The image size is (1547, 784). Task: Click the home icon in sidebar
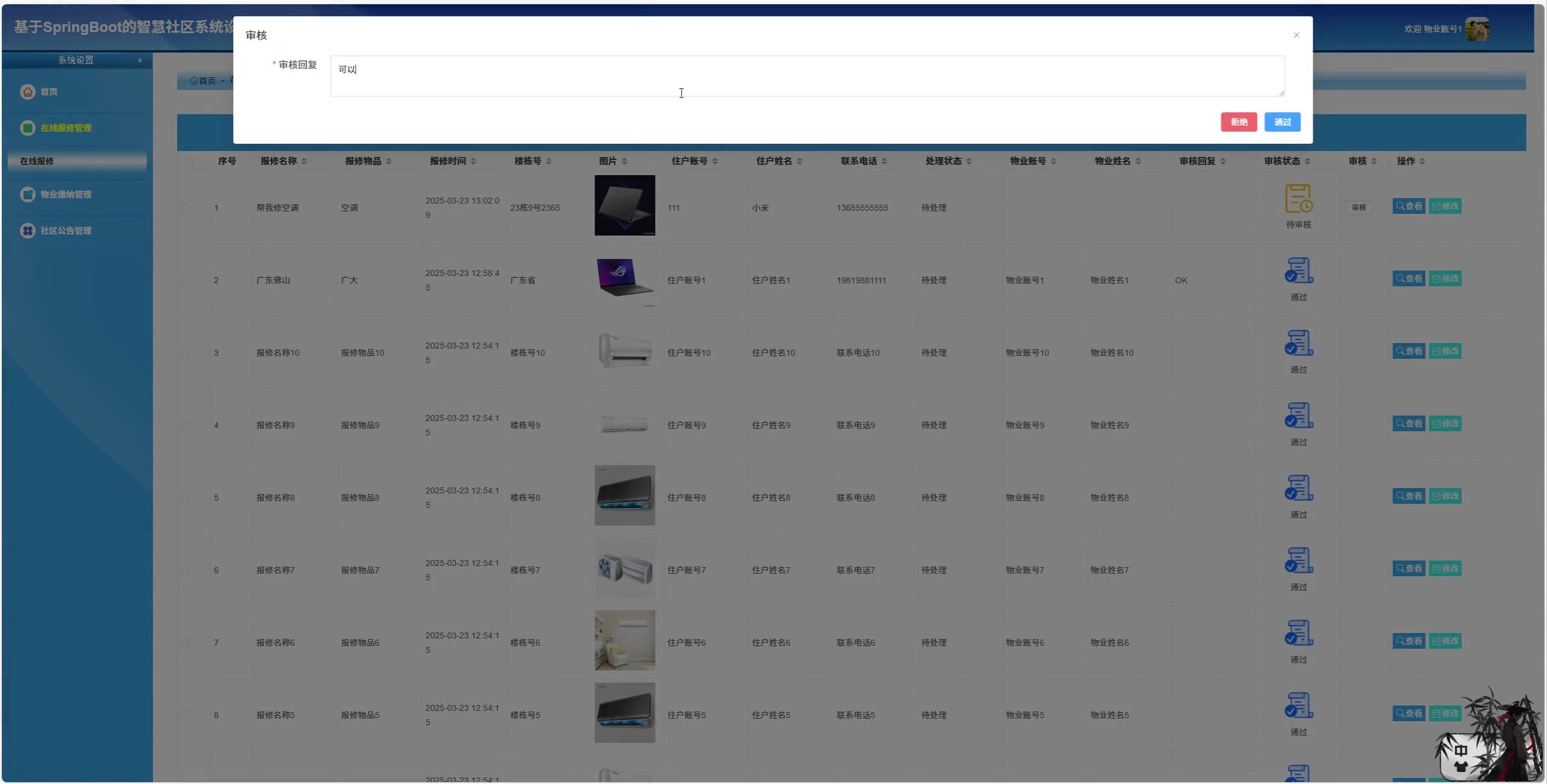28,92
